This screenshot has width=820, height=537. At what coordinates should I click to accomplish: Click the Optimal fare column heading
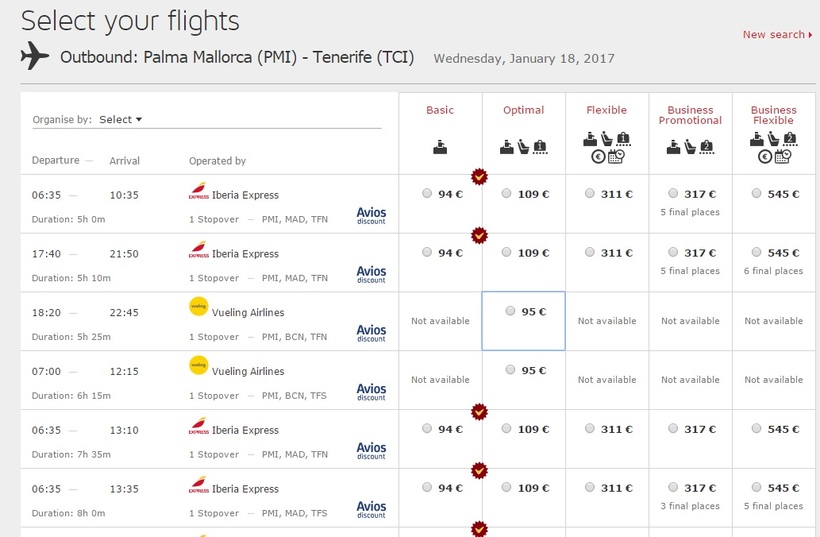(523, 110)
